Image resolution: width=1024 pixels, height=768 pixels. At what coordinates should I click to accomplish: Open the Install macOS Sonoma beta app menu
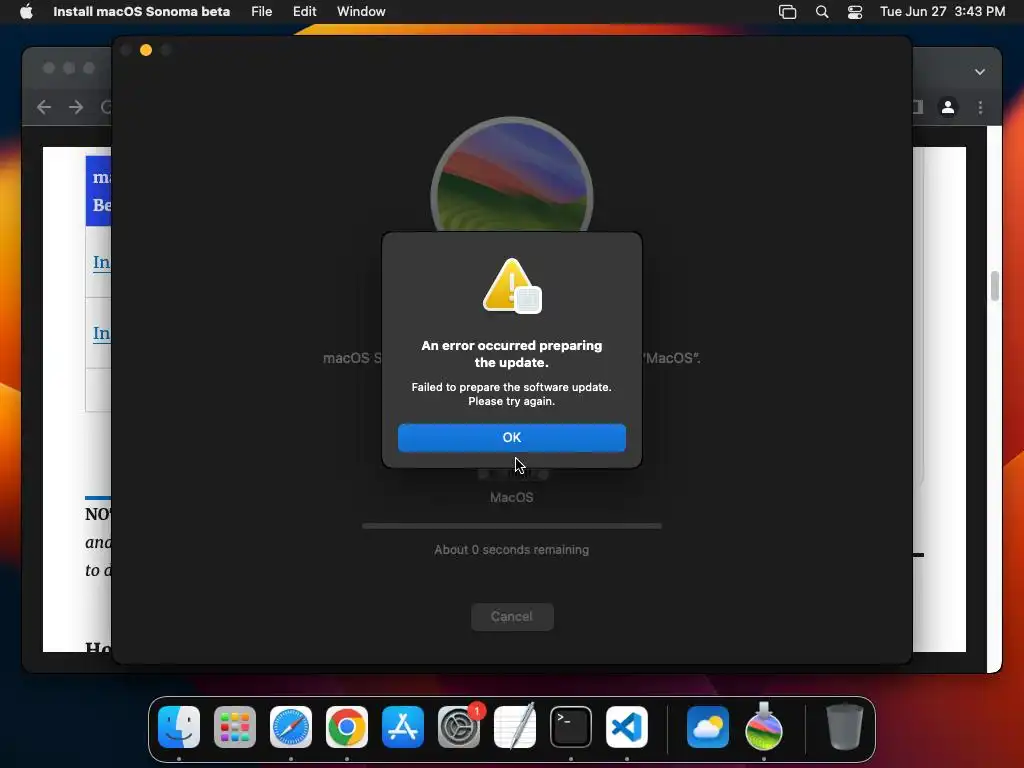pos(141,12)
